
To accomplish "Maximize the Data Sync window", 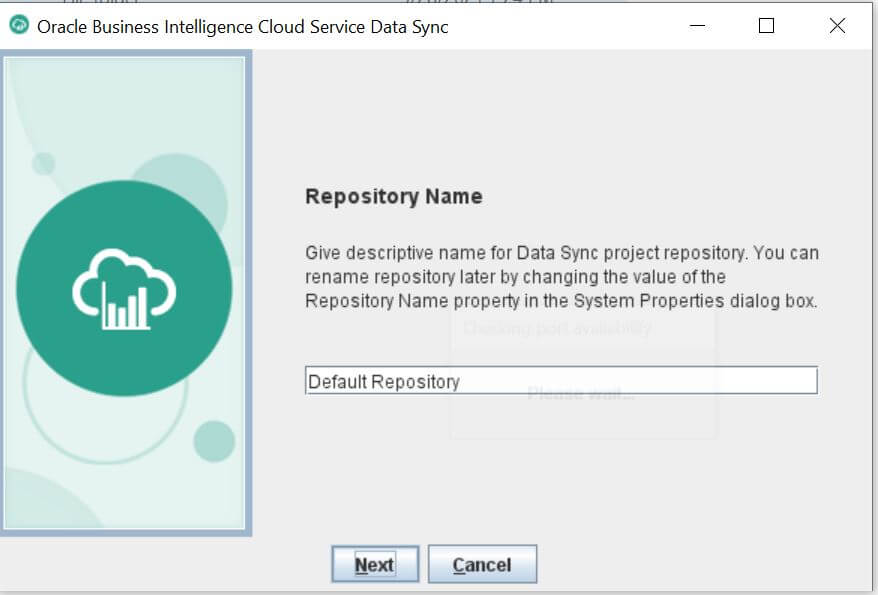I will 766,25.
